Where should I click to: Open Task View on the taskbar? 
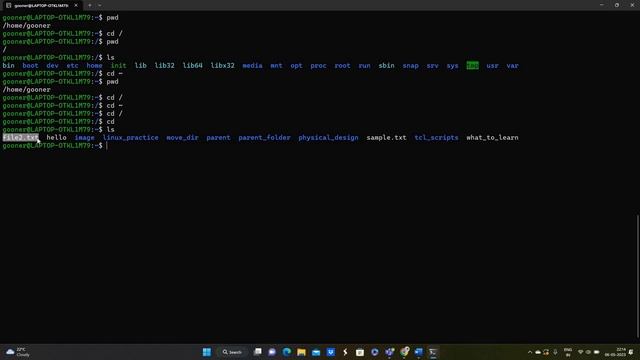pyautogui.click(x=258, y=352)
